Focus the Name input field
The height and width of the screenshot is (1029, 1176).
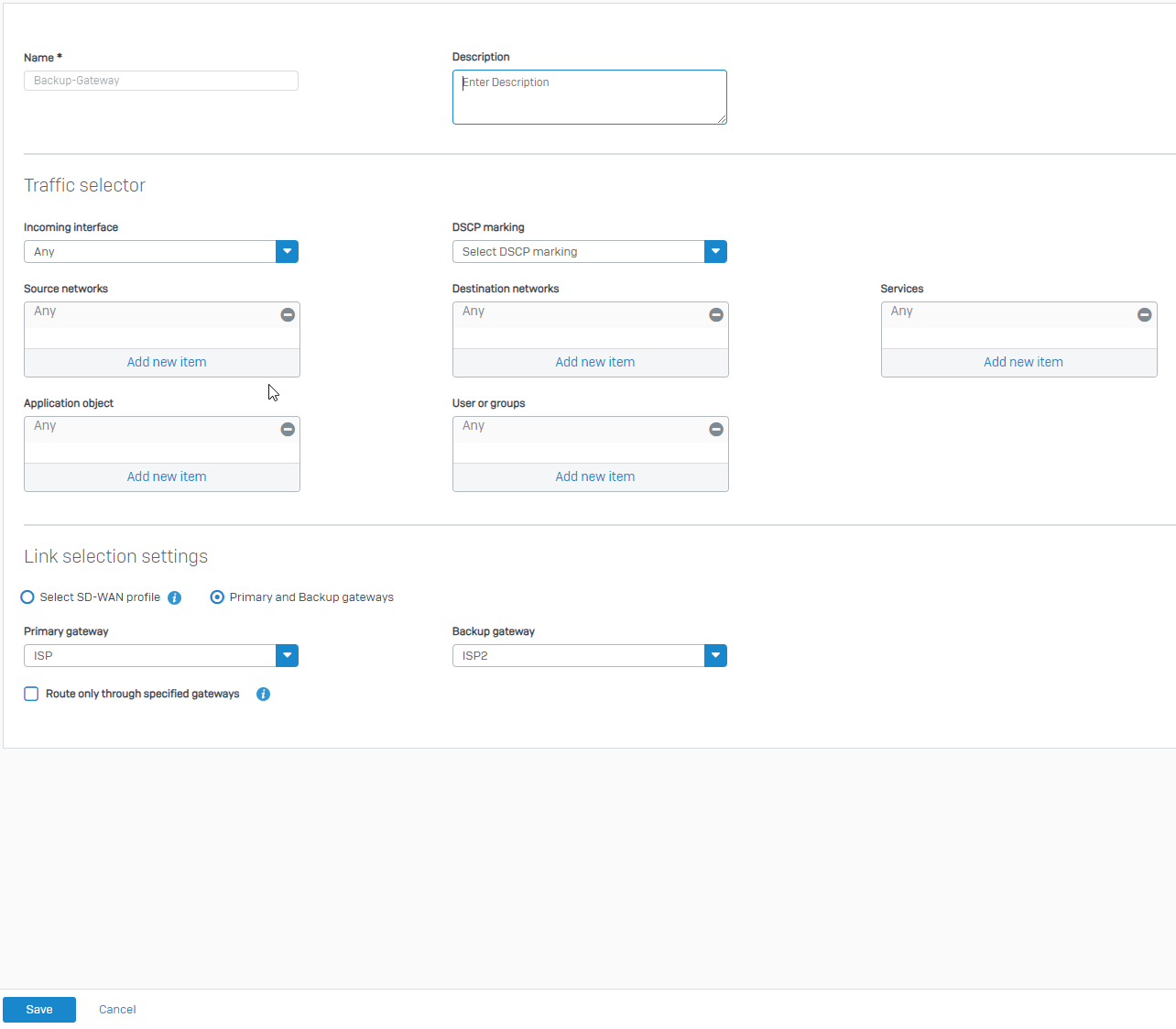tap(161, 81)
